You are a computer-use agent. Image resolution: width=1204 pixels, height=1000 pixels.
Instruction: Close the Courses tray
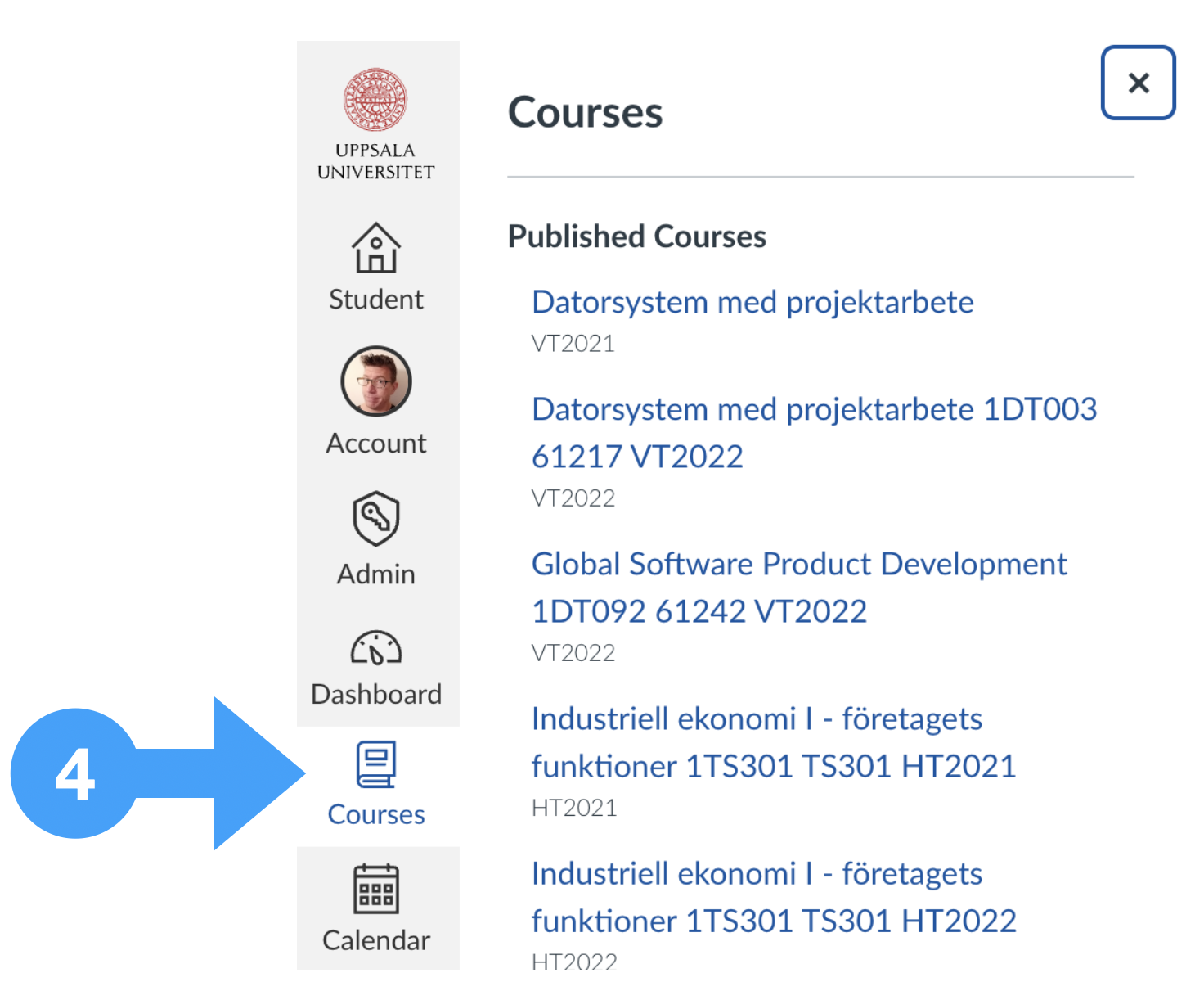click(1139, 83)
